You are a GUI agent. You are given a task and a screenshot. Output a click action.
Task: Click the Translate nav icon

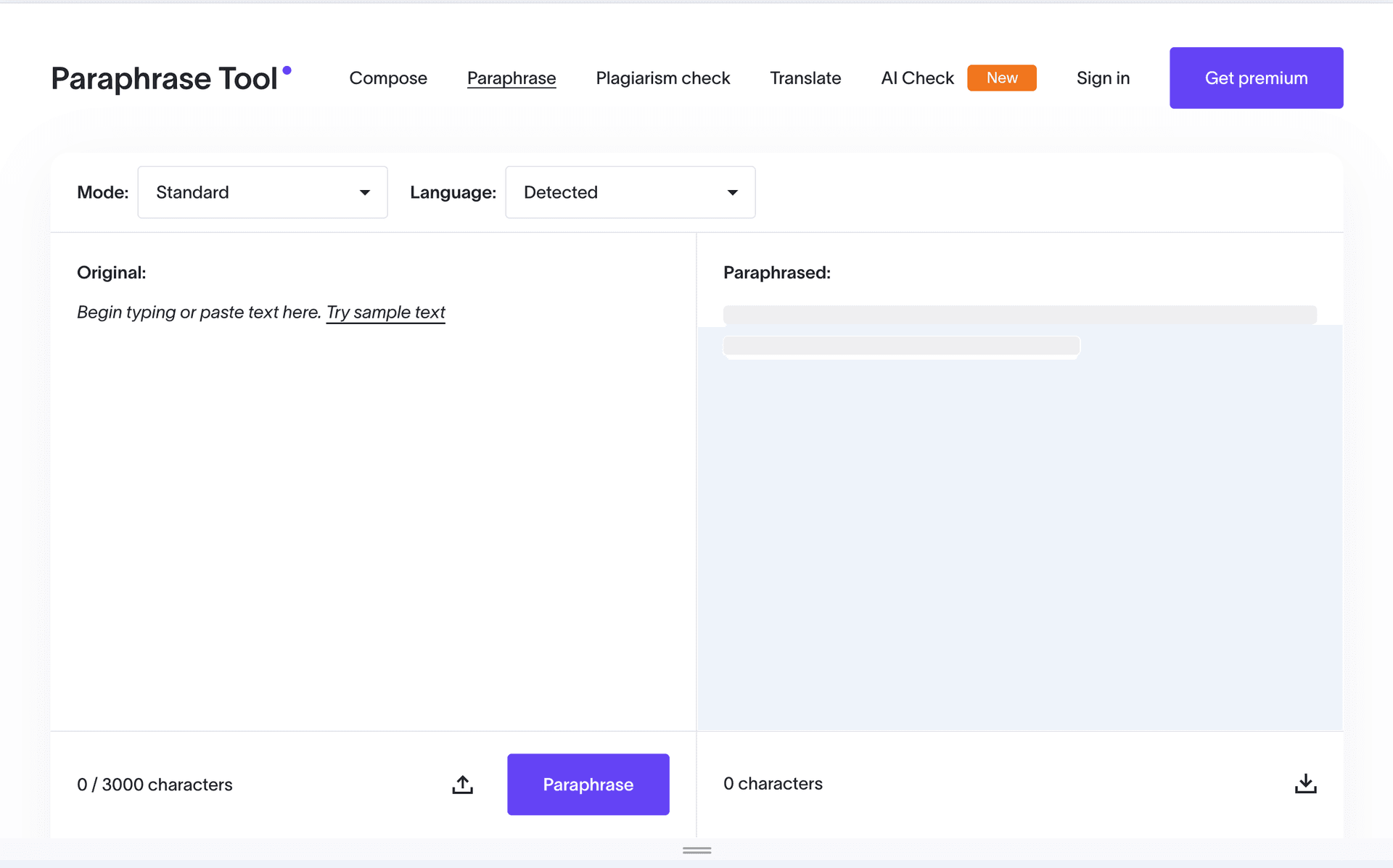coord(805,78)
